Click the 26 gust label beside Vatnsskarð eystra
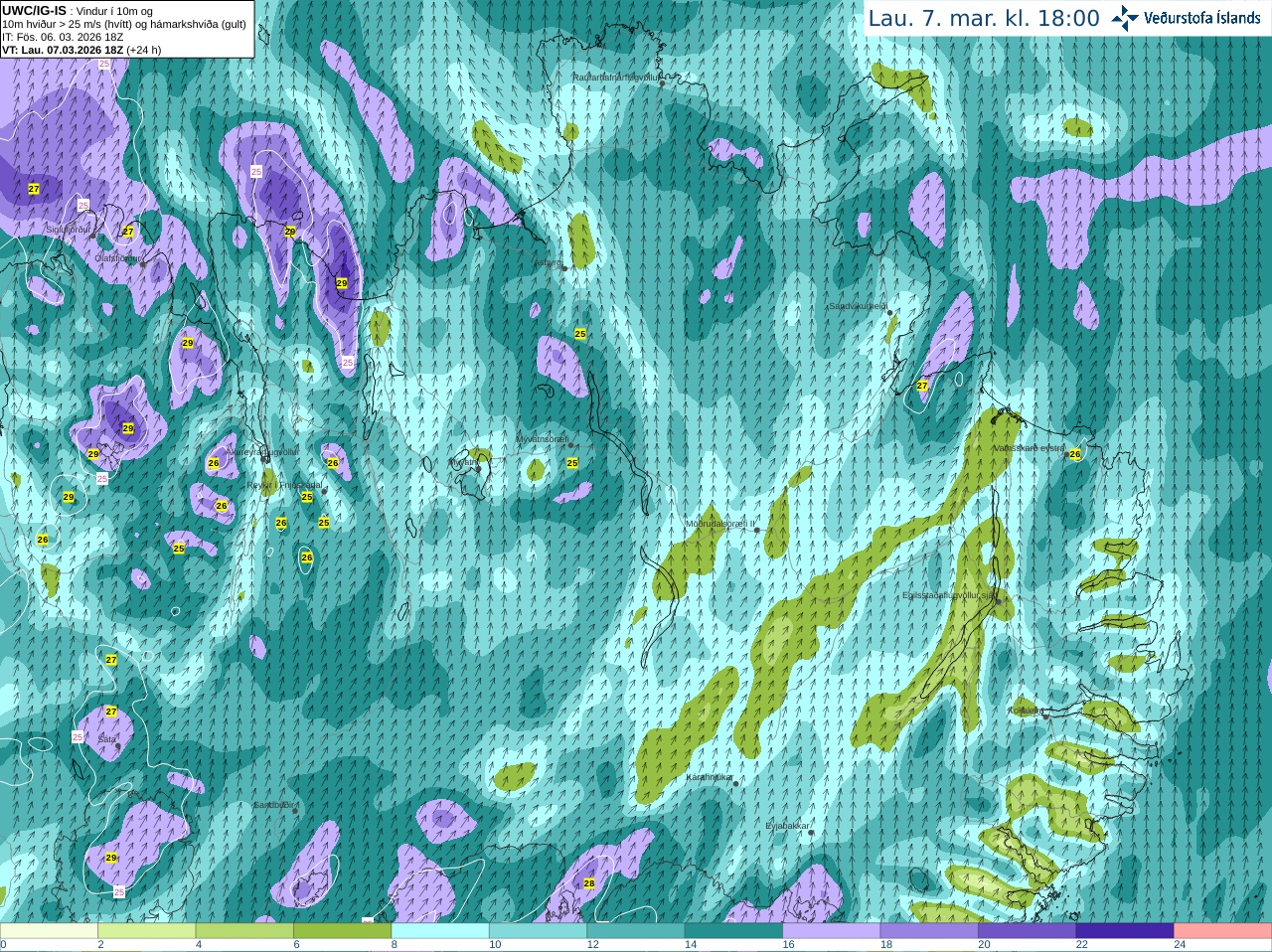Screen dimensions: 1272x952 tap(1074, 454)
